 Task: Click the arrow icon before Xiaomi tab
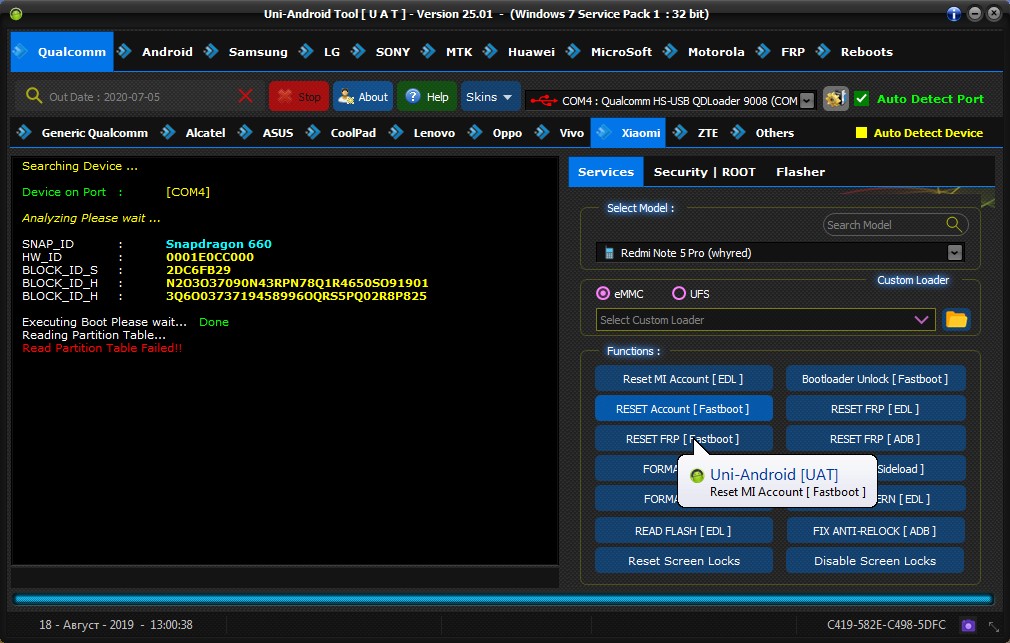click(604, 132)
